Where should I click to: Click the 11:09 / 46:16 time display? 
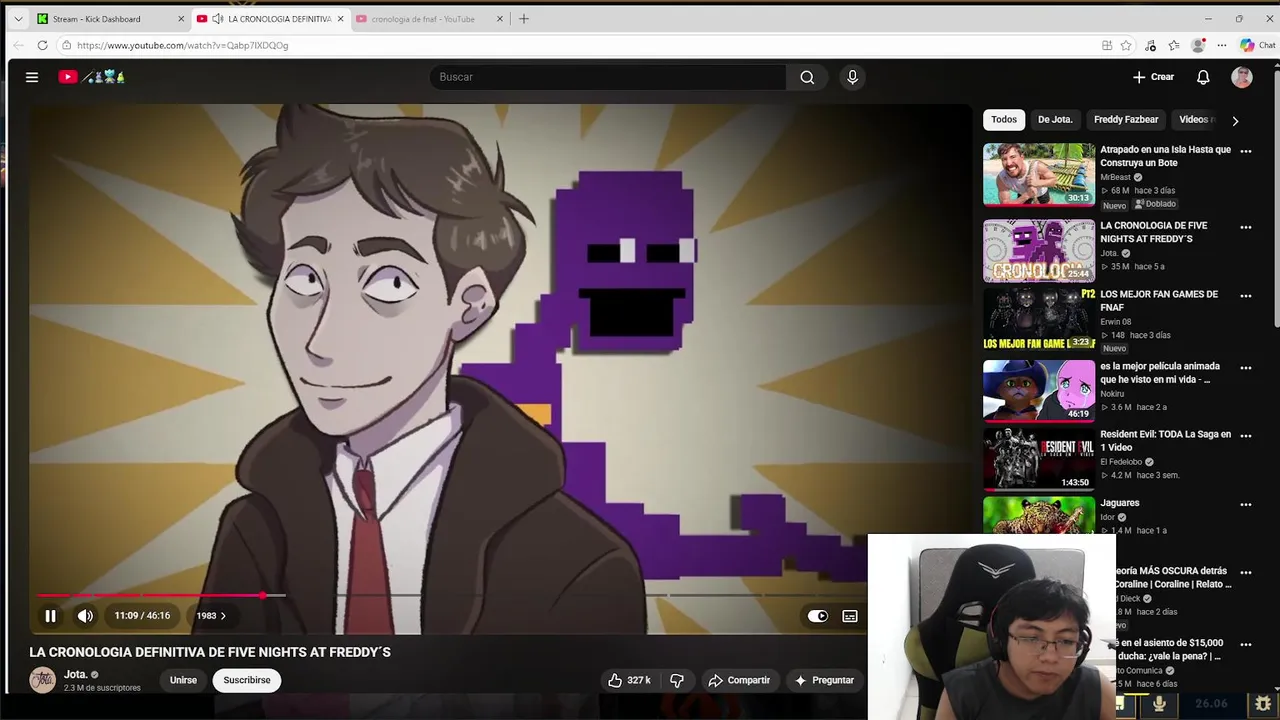(142, 616)
